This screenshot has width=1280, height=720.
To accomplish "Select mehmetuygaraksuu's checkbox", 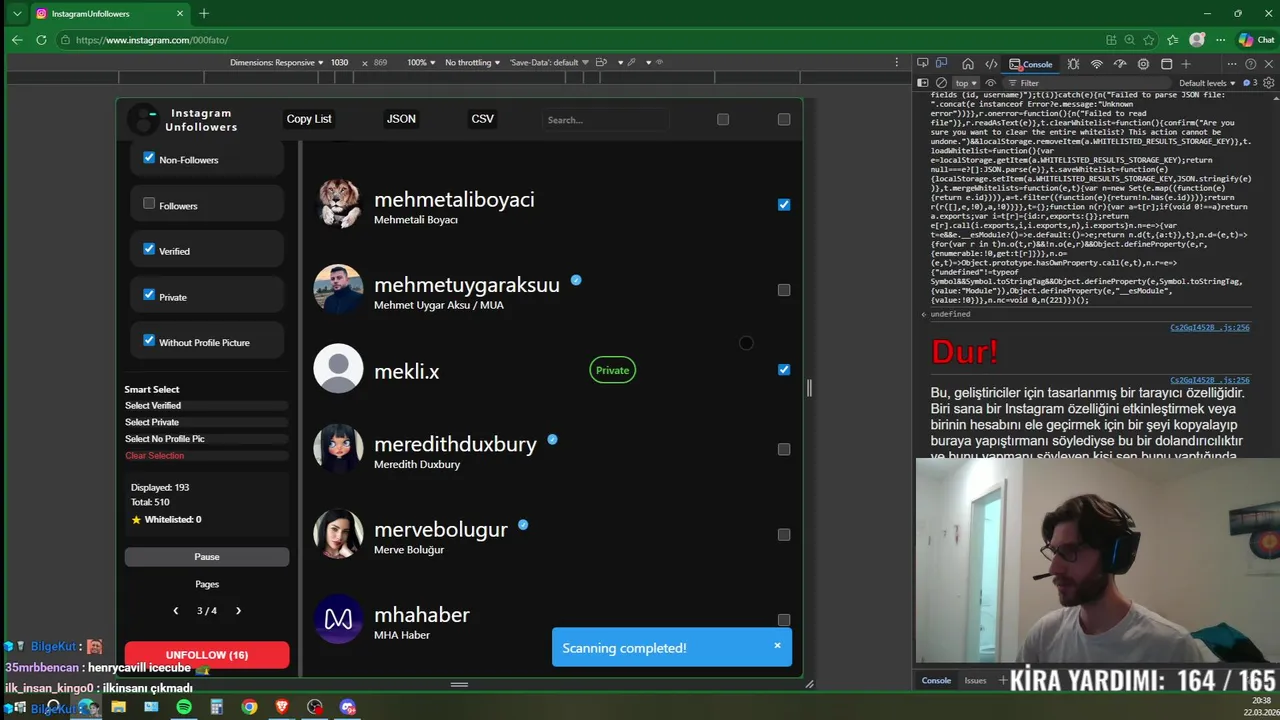I will tap(784, 290).
